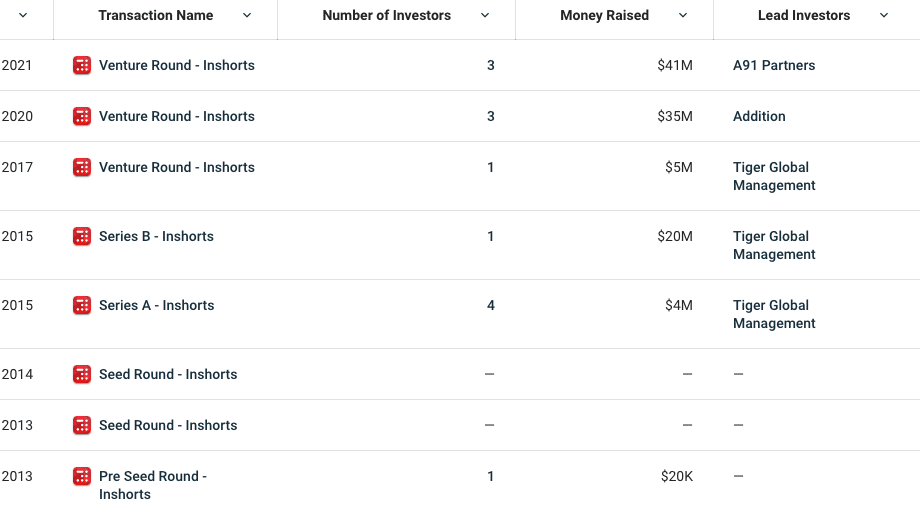The height and width of the screenshot is (513, 920).
Task: Click the 3 investors count in 2021 row
Action: point(491,66)
